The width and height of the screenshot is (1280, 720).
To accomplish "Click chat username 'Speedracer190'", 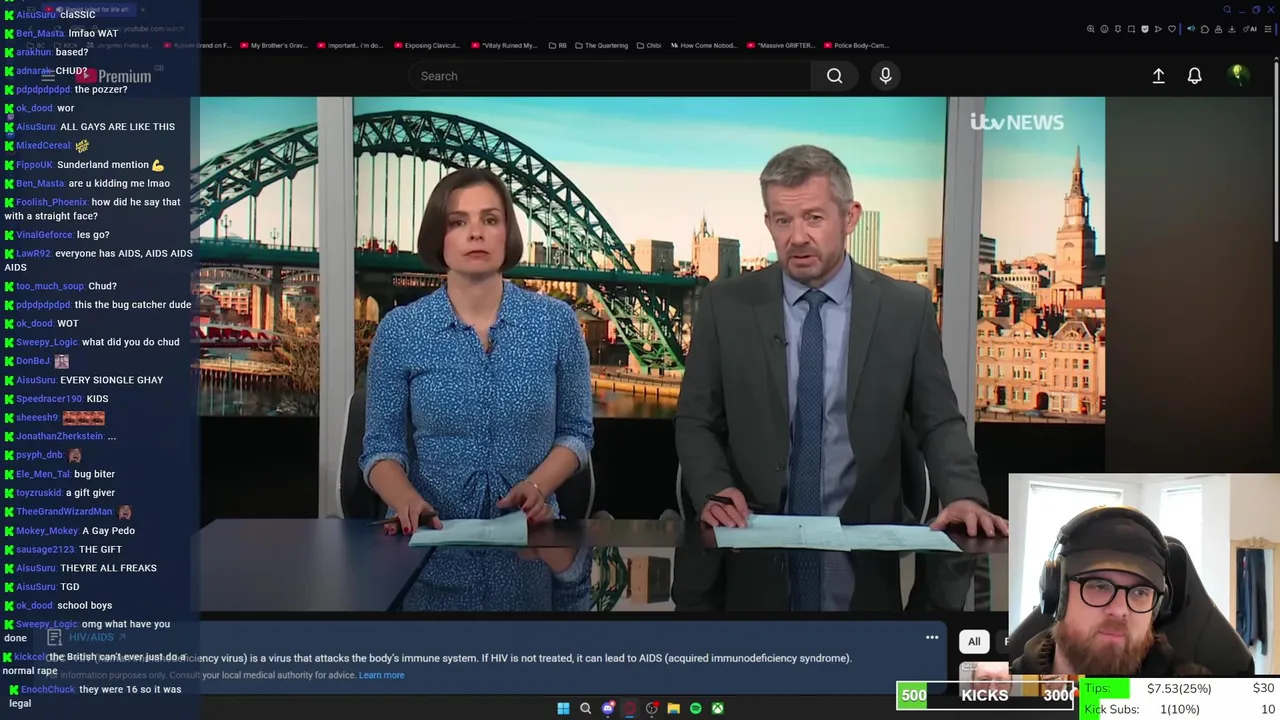I will (49, 399).
